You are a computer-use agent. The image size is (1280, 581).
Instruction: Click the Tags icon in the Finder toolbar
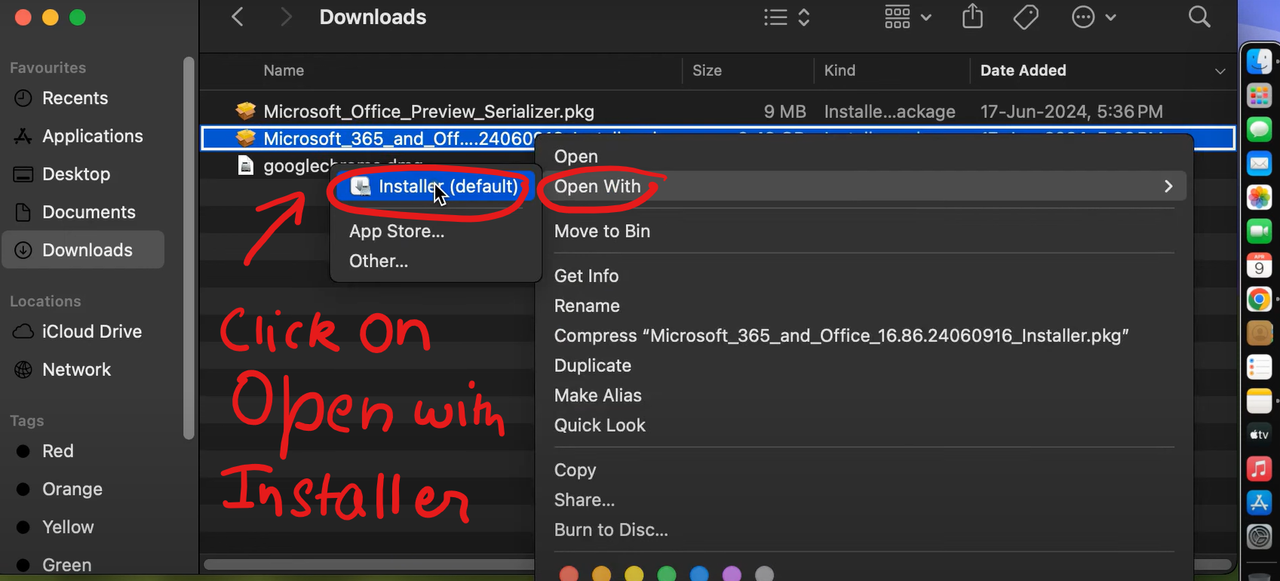click(1026, 17)
